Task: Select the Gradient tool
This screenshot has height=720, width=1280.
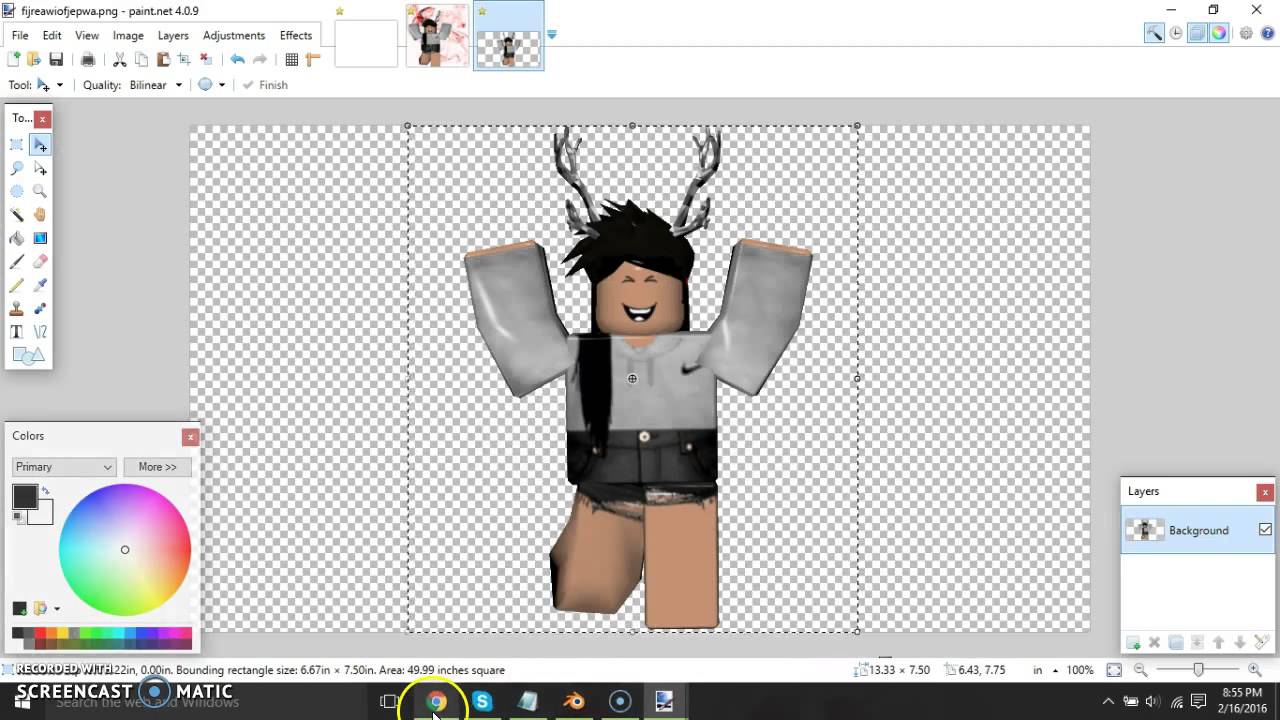Action: 40,238
